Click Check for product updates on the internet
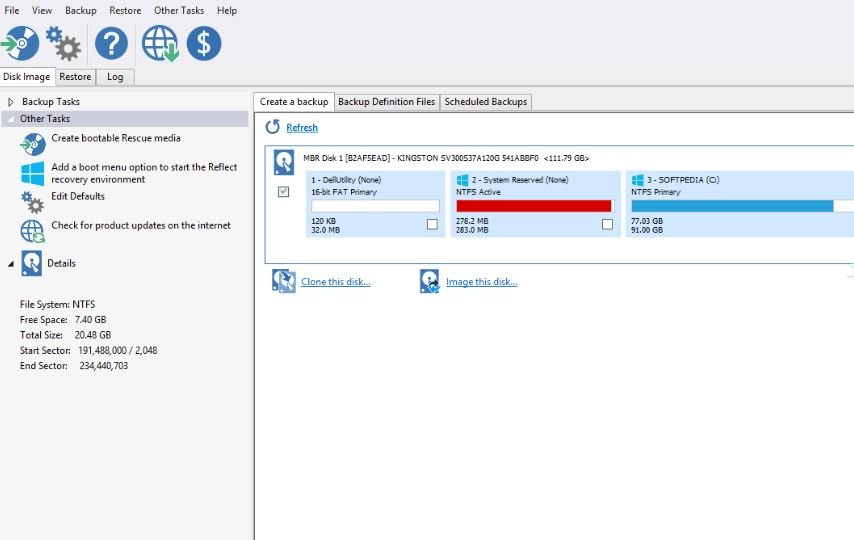The image size is (854, 540). pyautogui.click(x=141, y=226)
